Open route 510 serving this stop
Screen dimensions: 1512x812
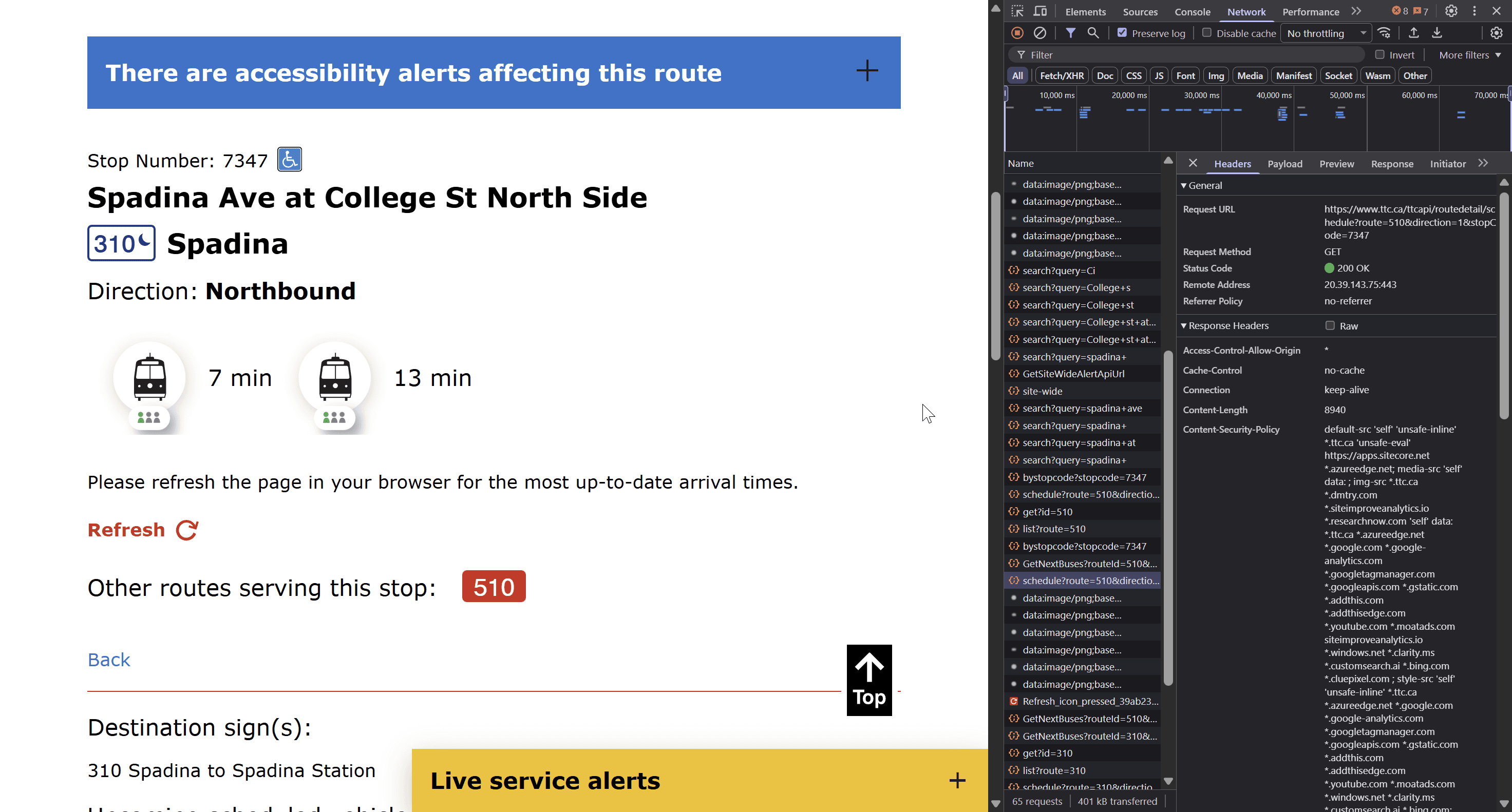(493, 586)
